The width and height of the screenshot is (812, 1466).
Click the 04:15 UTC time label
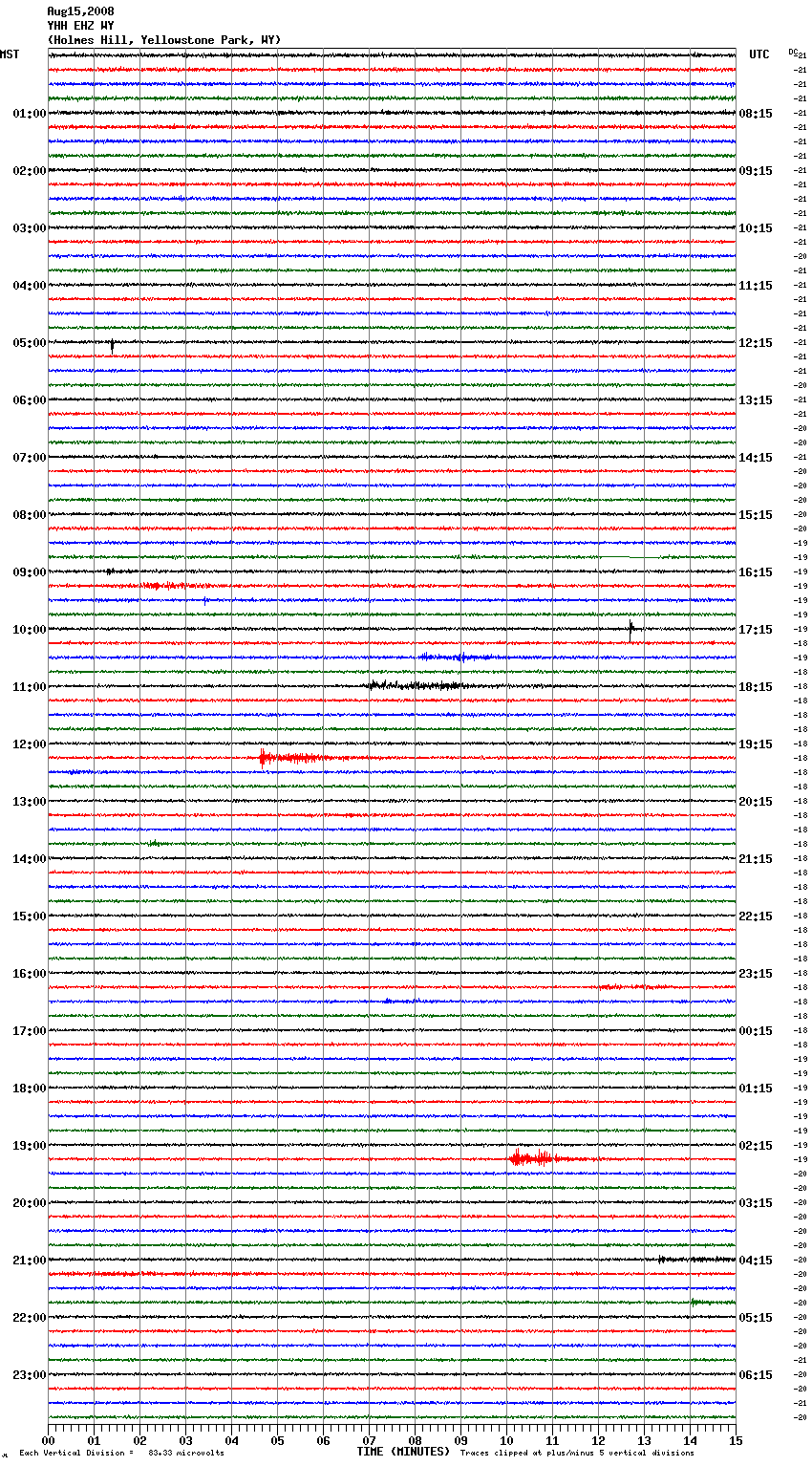click(x=756, y=1261)
